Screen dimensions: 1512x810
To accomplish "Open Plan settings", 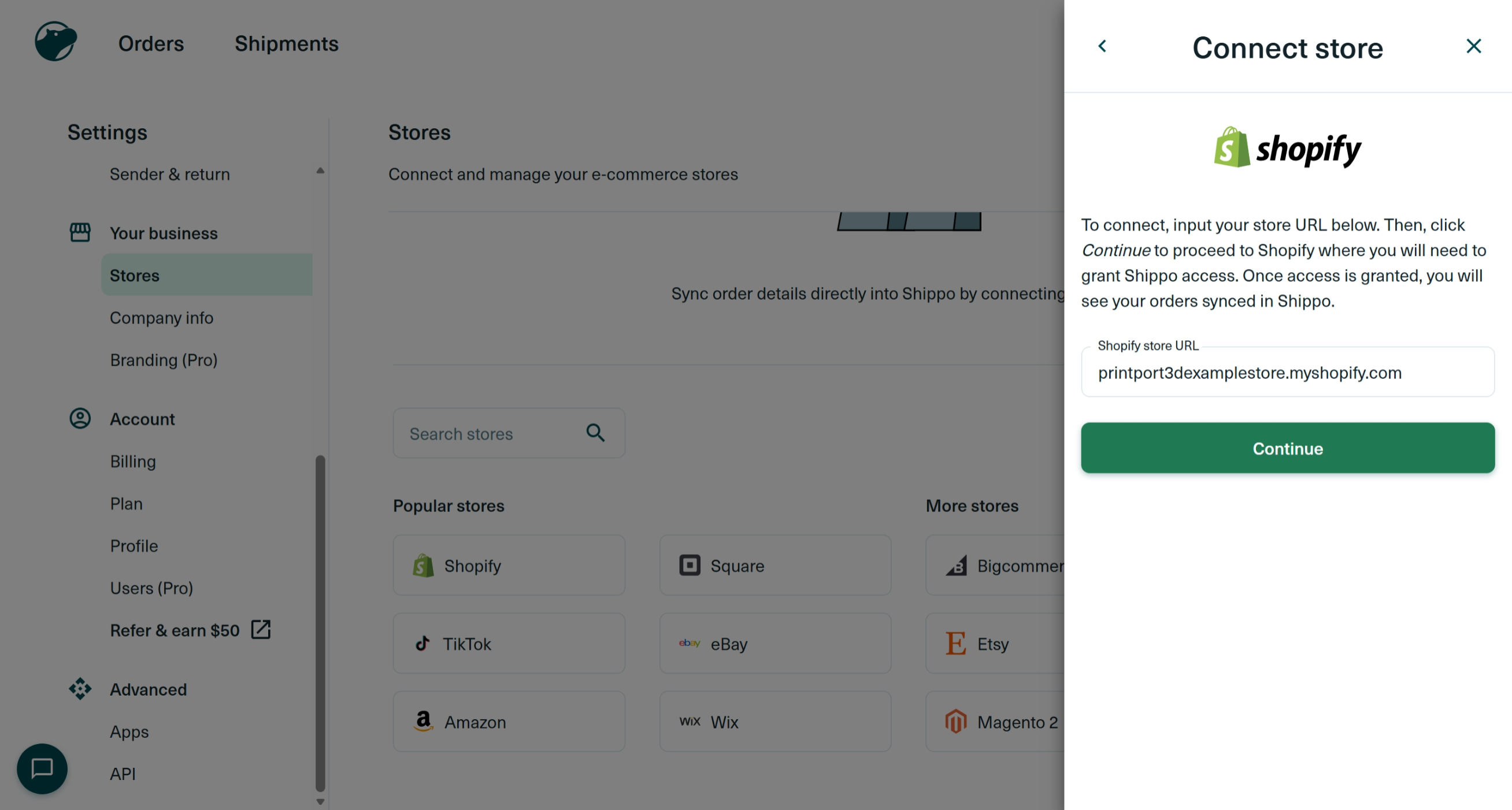I will click(x=126, y=503).
